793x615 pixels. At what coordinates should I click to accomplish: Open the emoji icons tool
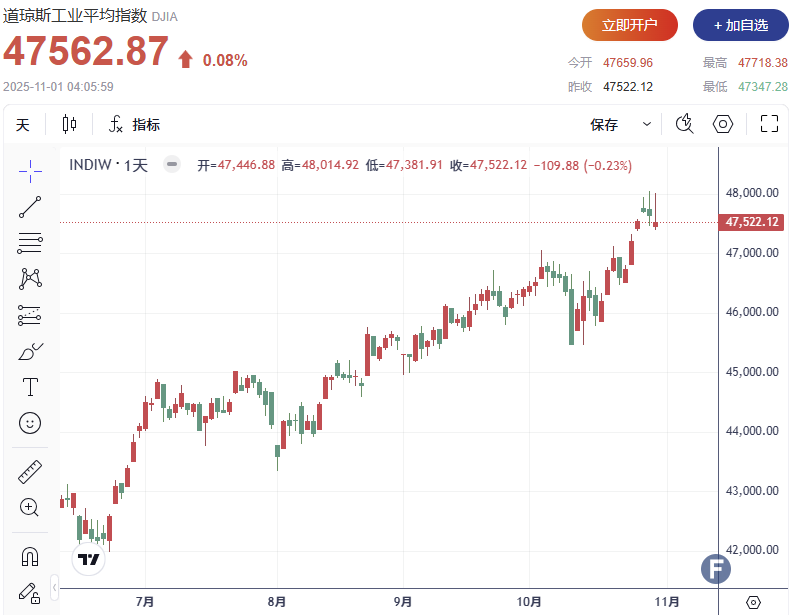(x=30, y=423)
